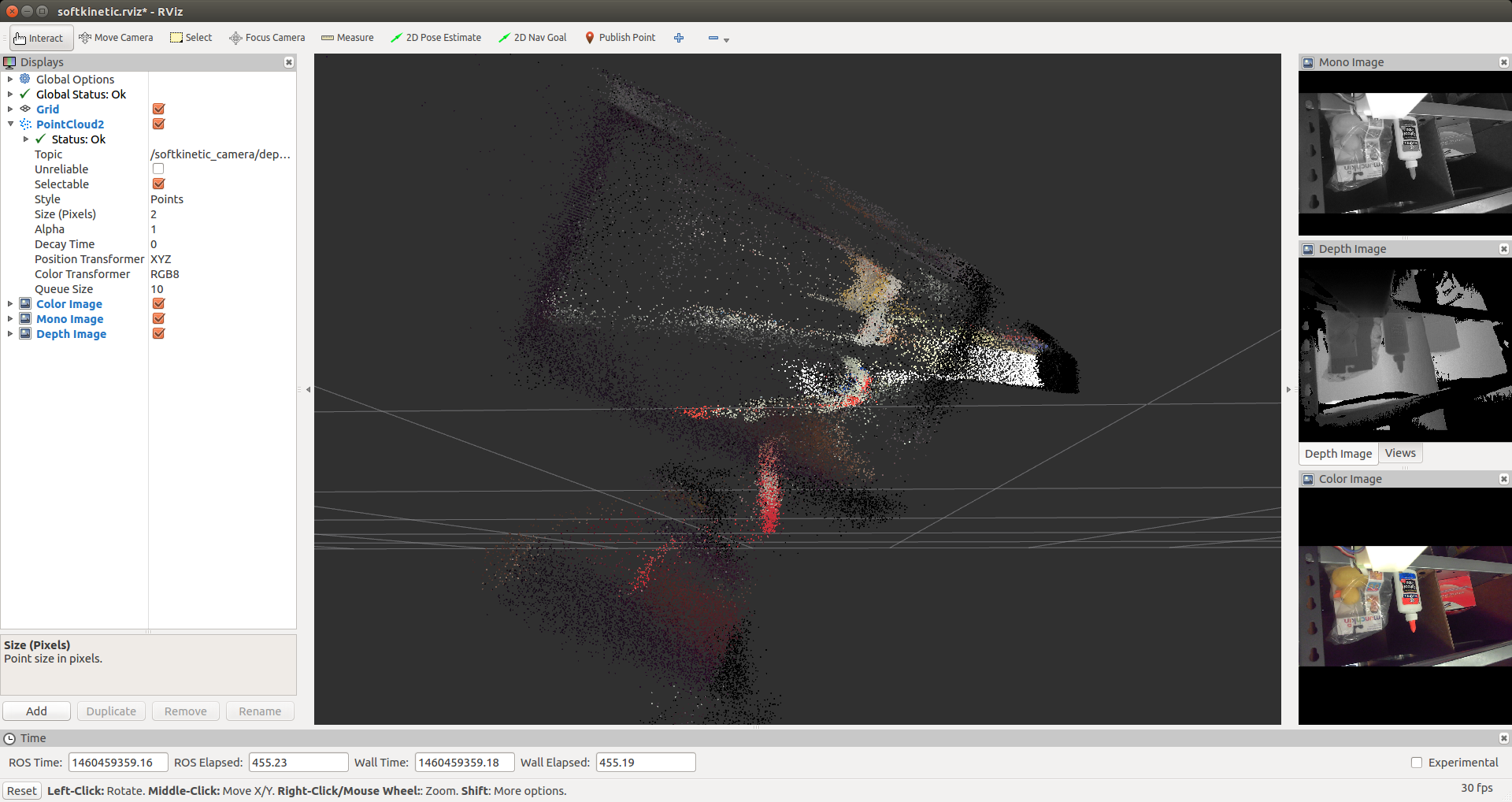Pick the Measure tool

[x=347, y=38]
